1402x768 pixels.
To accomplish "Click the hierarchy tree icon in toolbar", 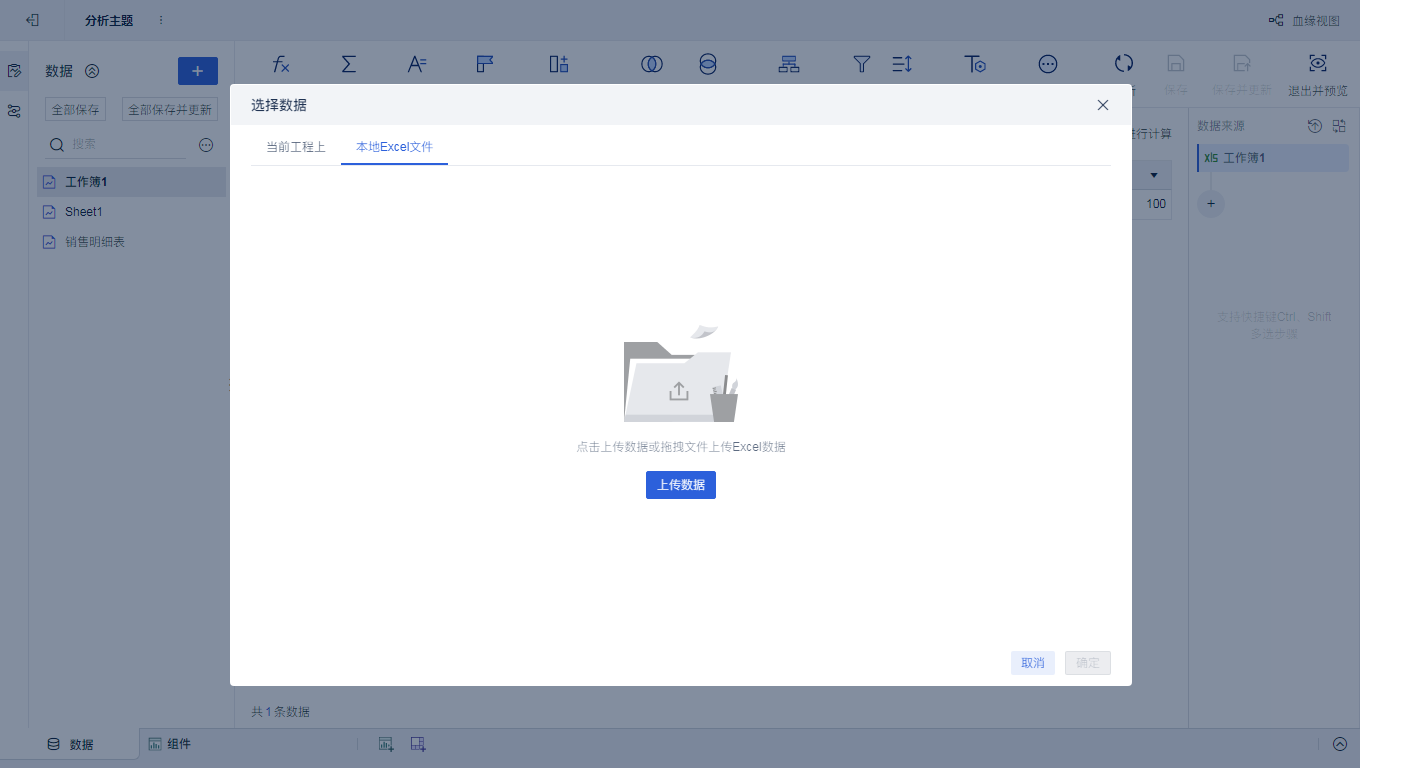I will click(789, 64).
